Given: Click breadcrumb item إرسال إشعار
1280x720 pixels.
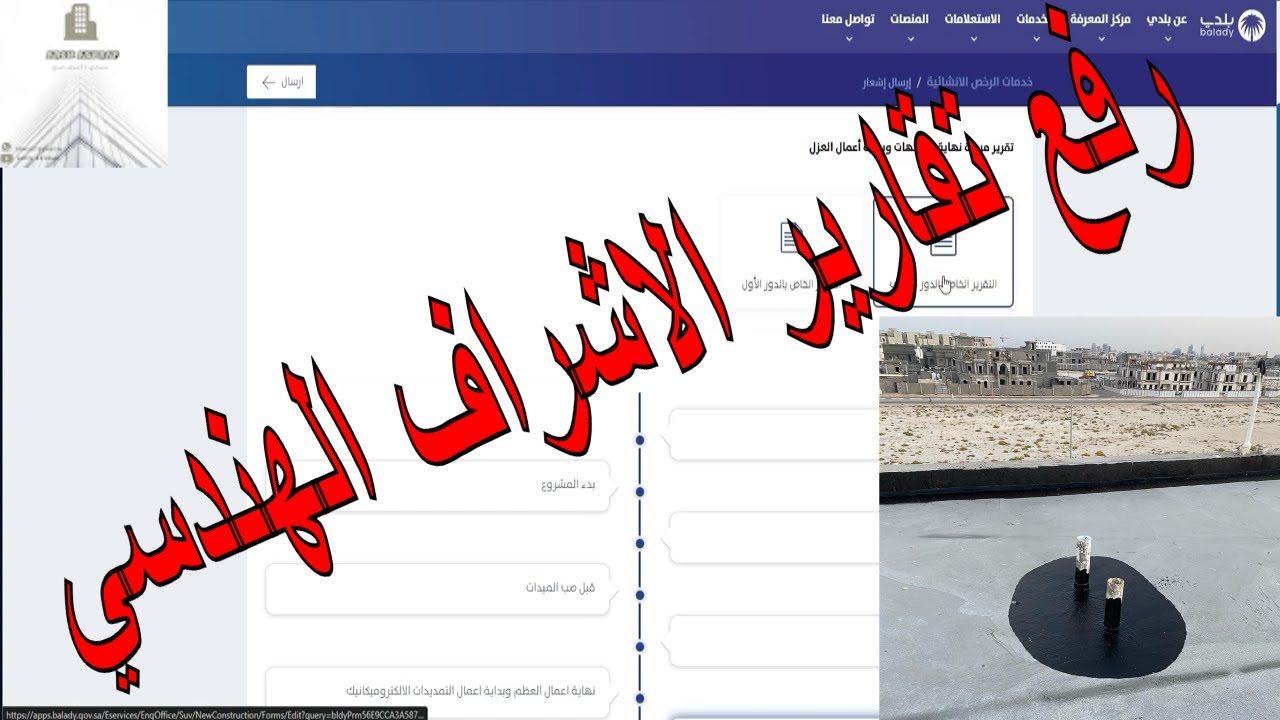Looking at the screenshot, I should (887, 82).
